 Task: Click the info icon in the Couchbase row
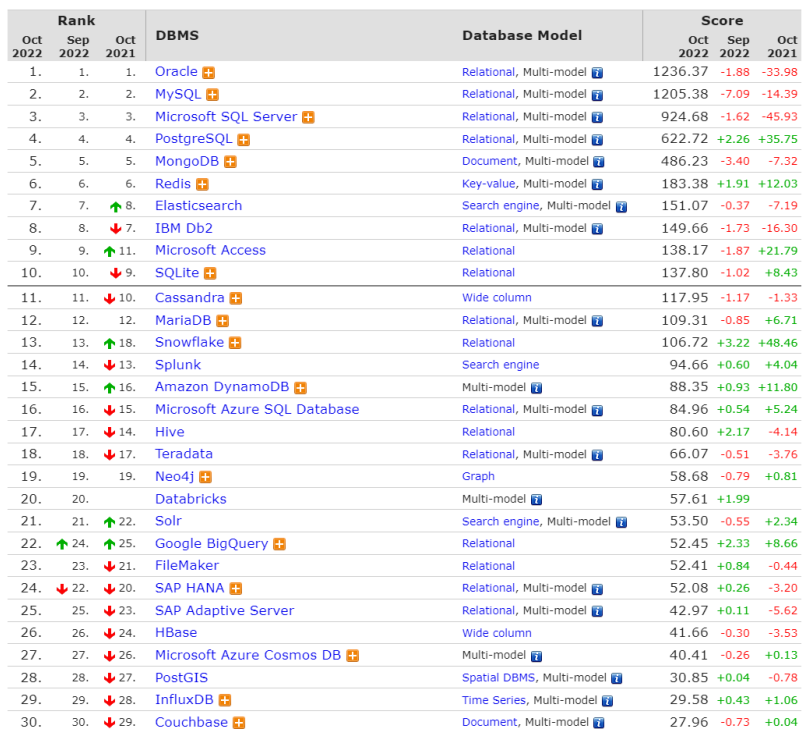pos(598,723)
